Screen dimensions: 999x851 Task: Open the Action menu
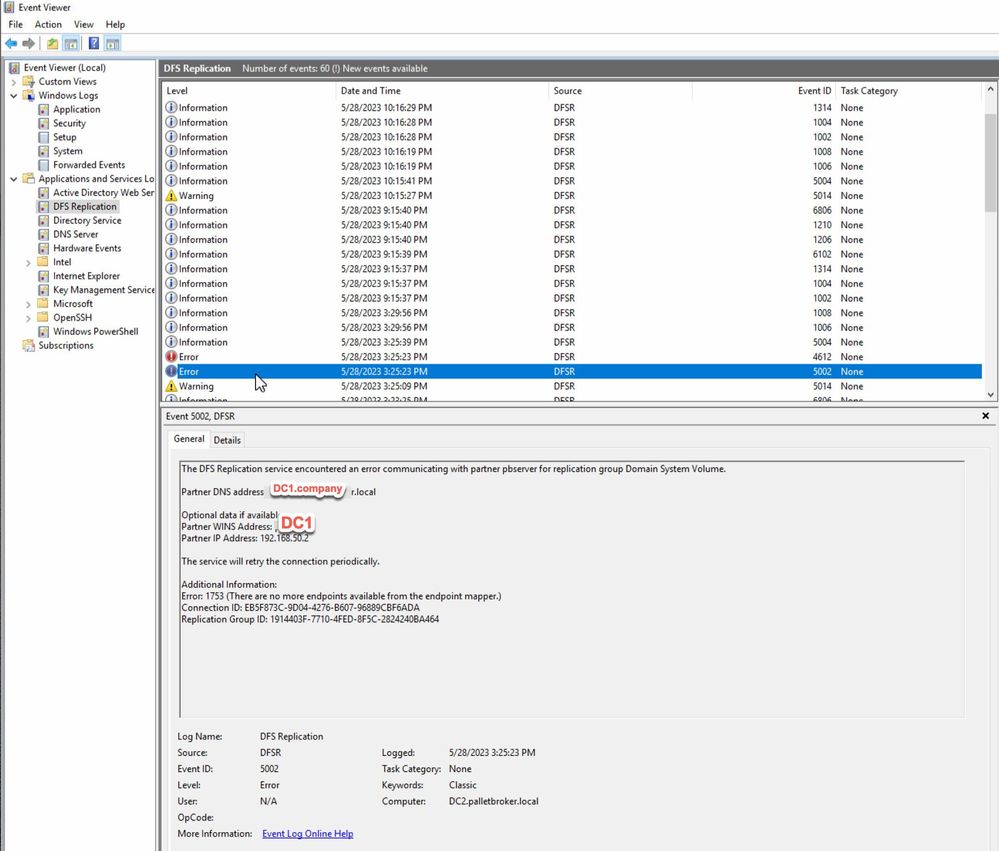coord(48,24)
